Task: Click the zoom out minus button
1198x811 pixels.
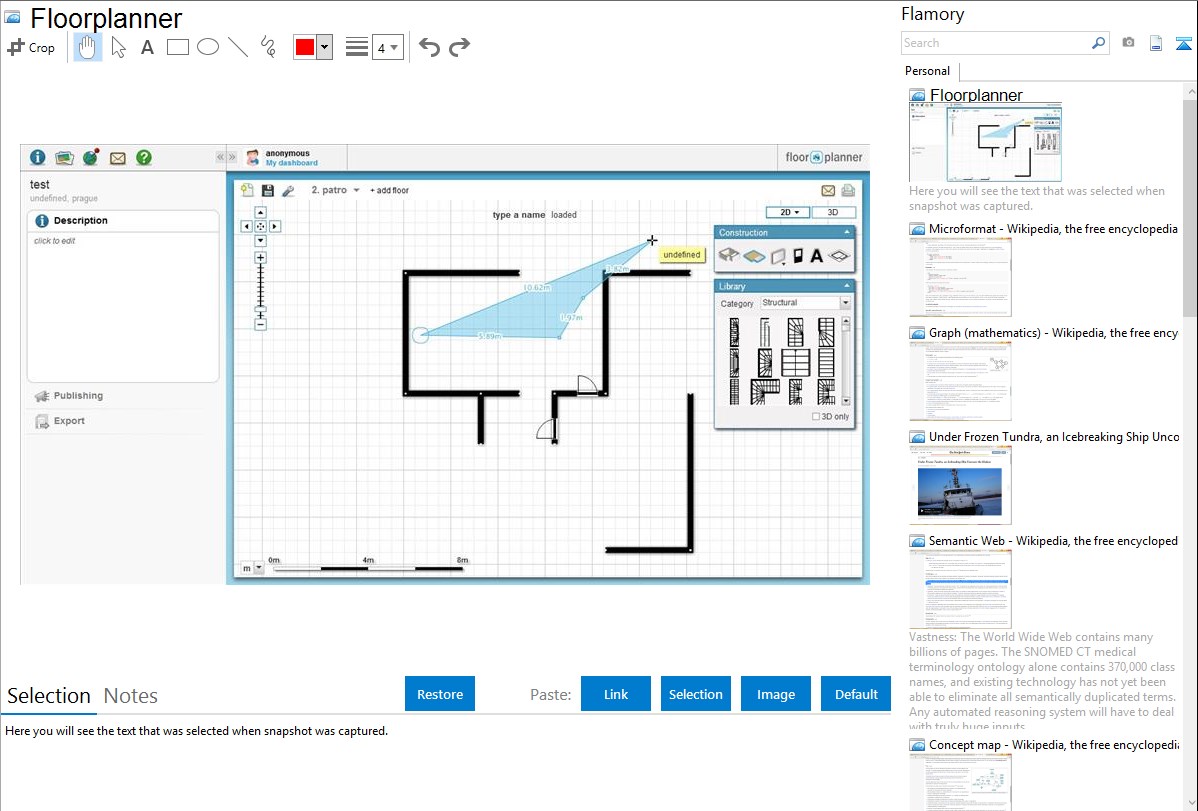Action: [x=261, y=324]
